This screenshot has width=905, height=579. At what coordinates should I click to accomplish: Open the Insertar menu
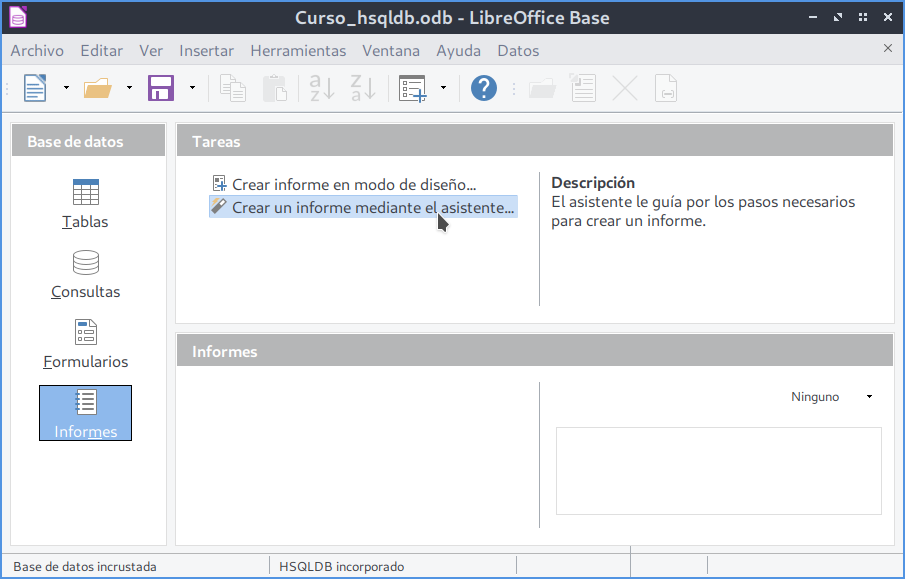206,50
